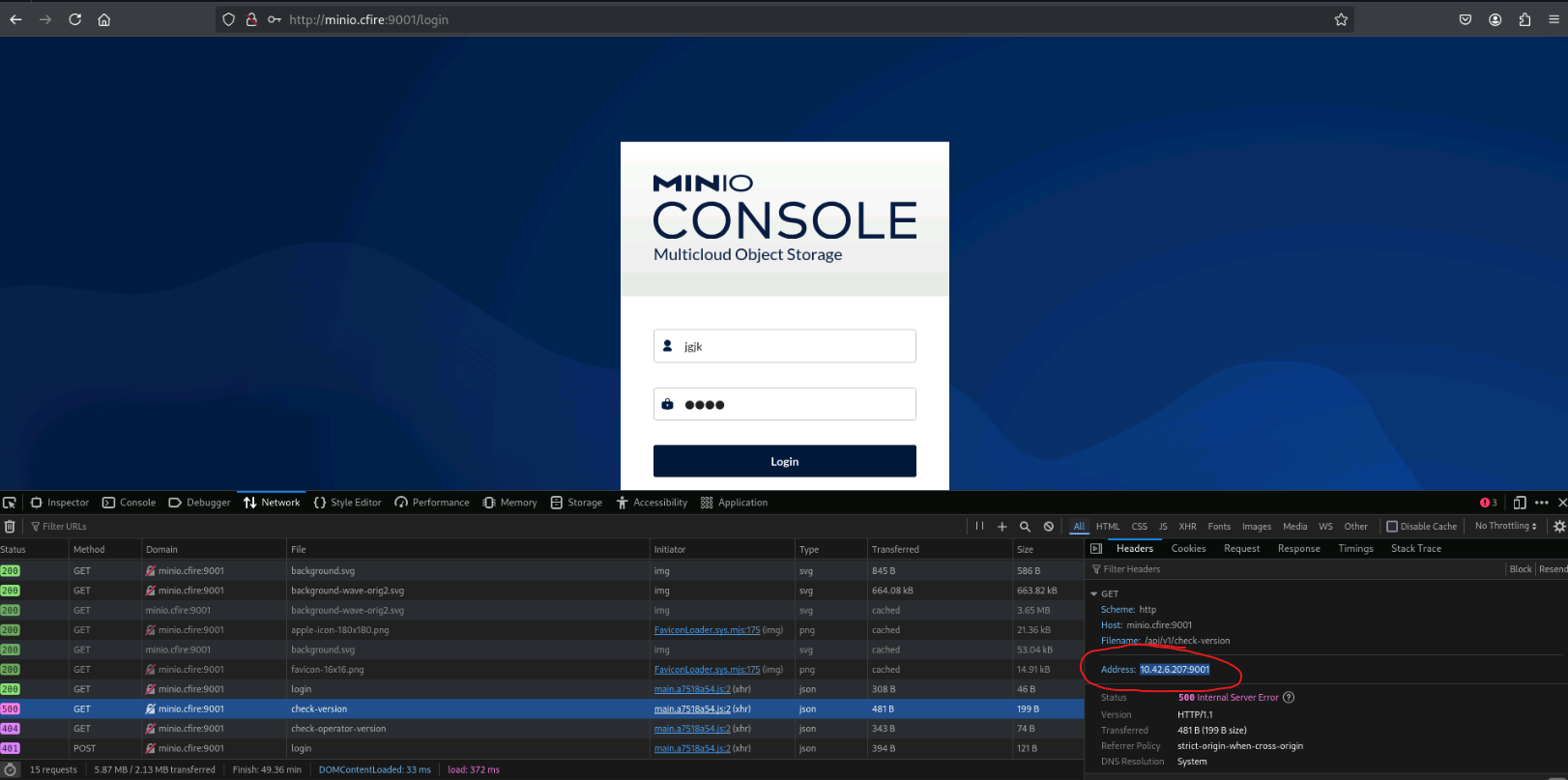Clear the network log with the trash icon
The image size is (1568, 780).
pyautogui.click(x=10, y=527)
